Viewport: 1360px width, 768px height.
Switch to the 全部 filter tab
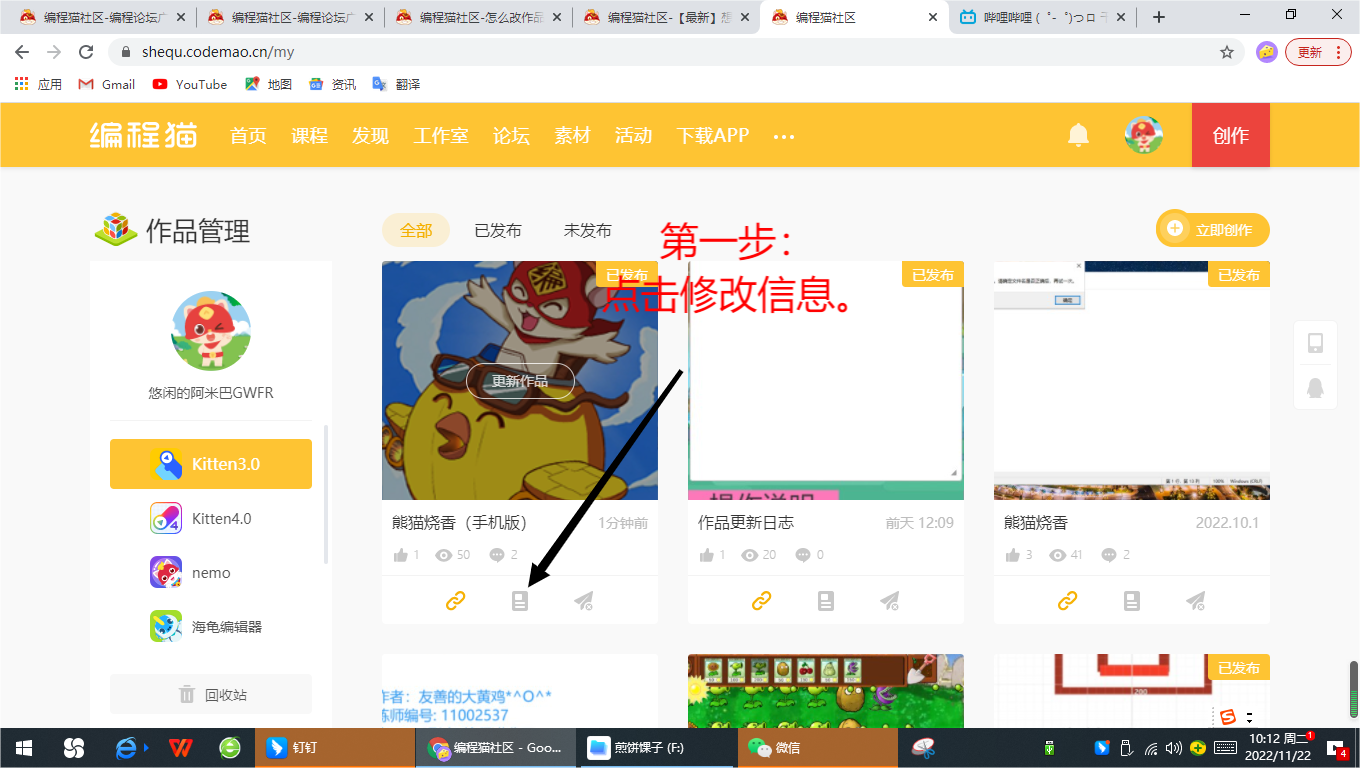click(416, 230)
